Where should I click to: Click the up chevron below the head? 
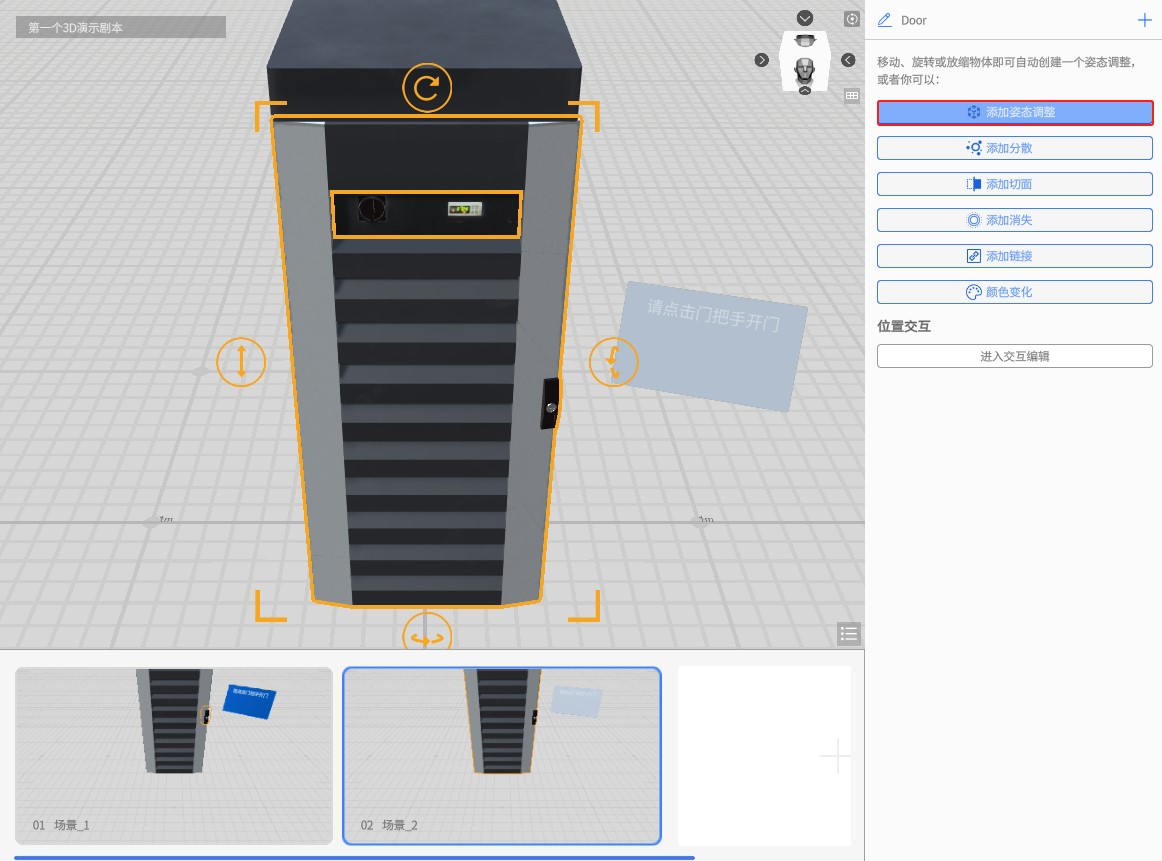pos(805,91)
